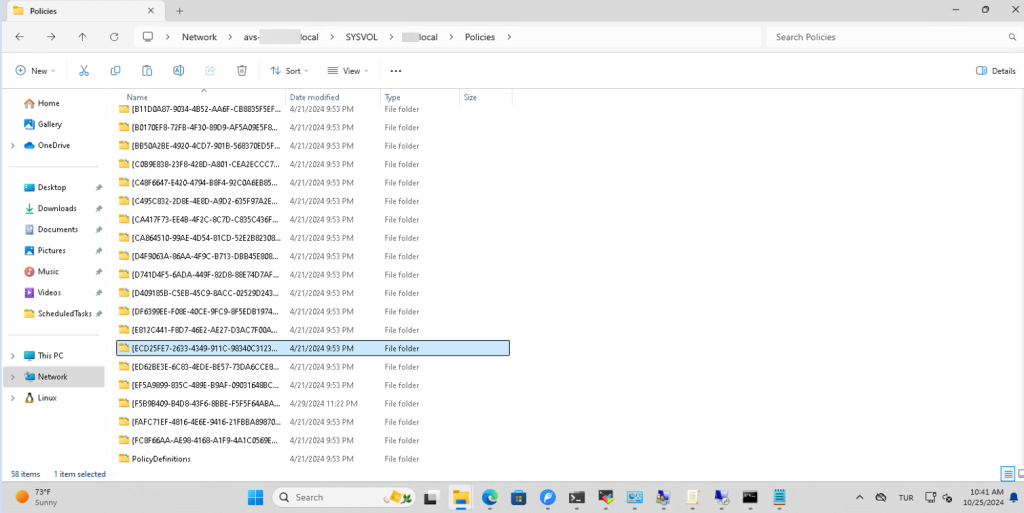1024x513 pixels.
Task: Go up one directory level
Action: [x=82, y=37]
